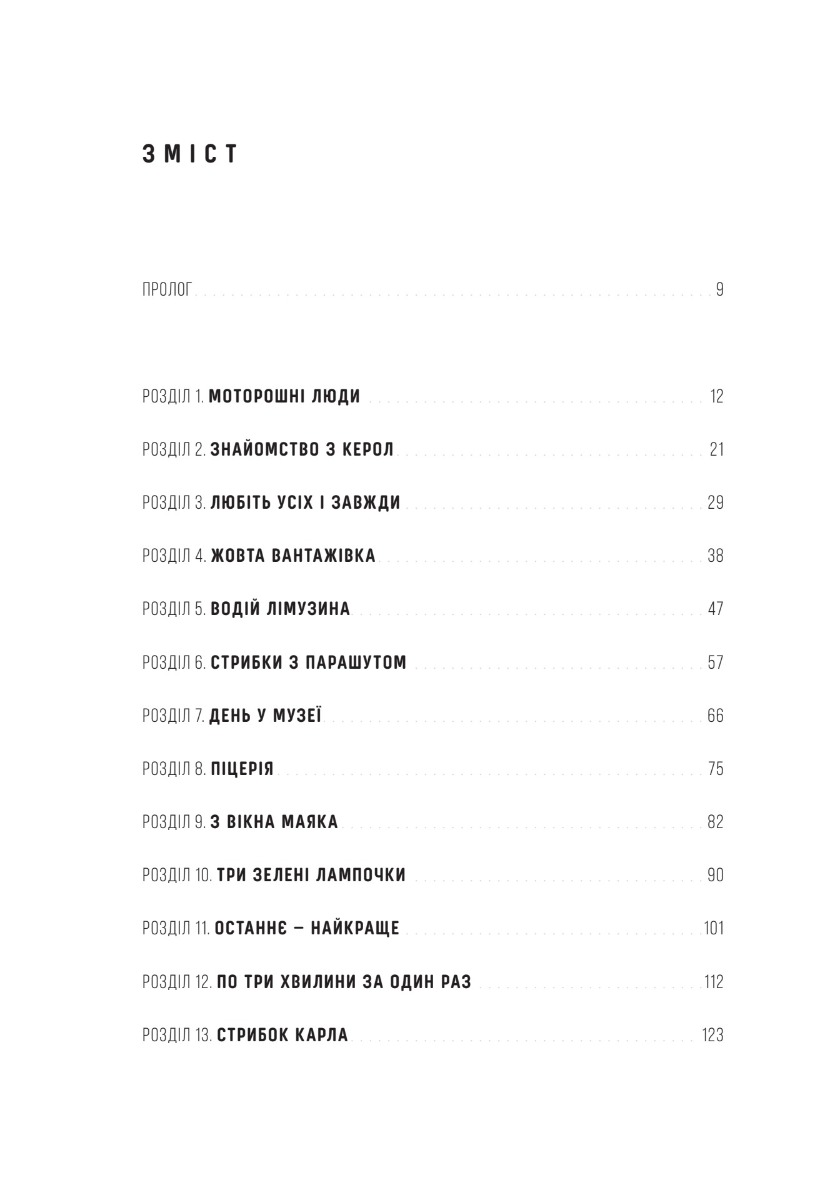
Task: Click the ЗМІСТ heading
Action: 189,156
